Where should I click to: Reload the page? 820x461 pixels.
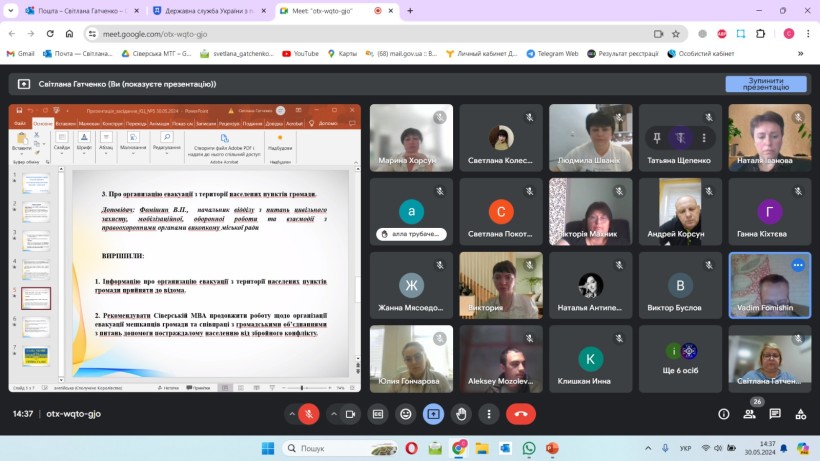[x=50, y=34]
